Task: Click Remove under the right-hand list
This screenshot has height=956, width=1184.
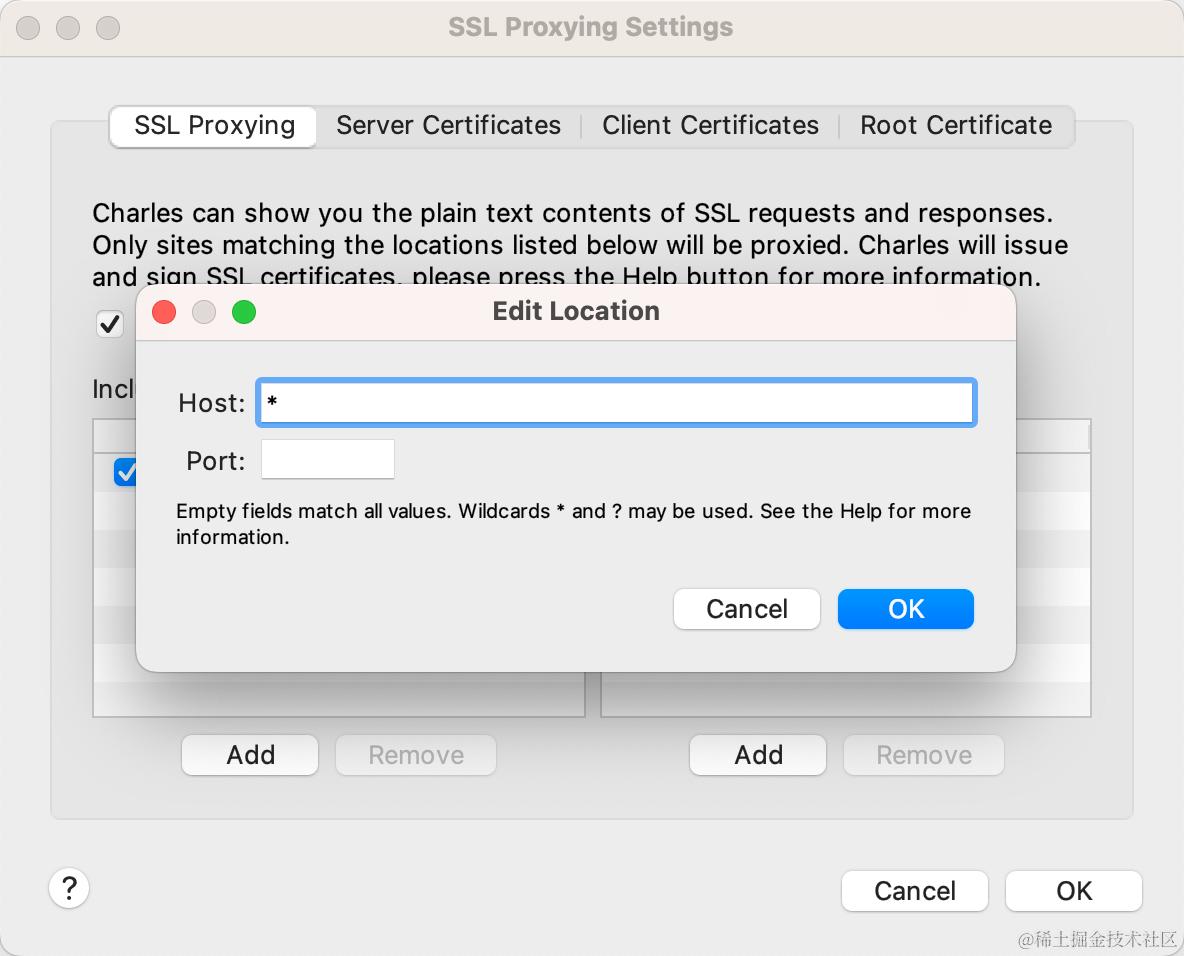Action: [x=924, y=754]
